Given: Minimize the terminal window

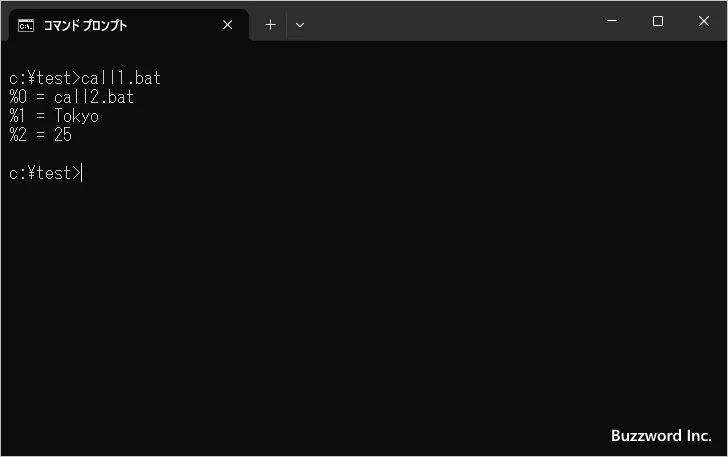Looking at the screenshot, I should 611,21.
